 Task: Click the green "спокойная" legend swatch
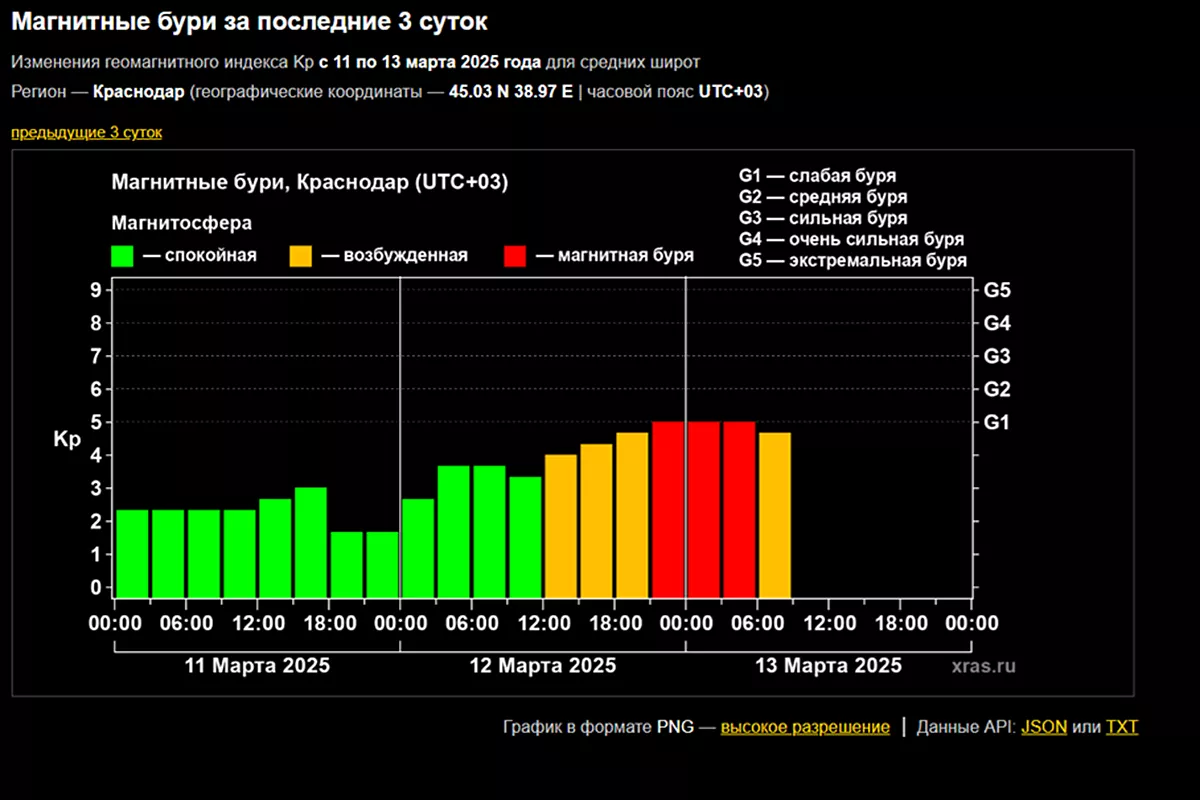click(123, 256)
